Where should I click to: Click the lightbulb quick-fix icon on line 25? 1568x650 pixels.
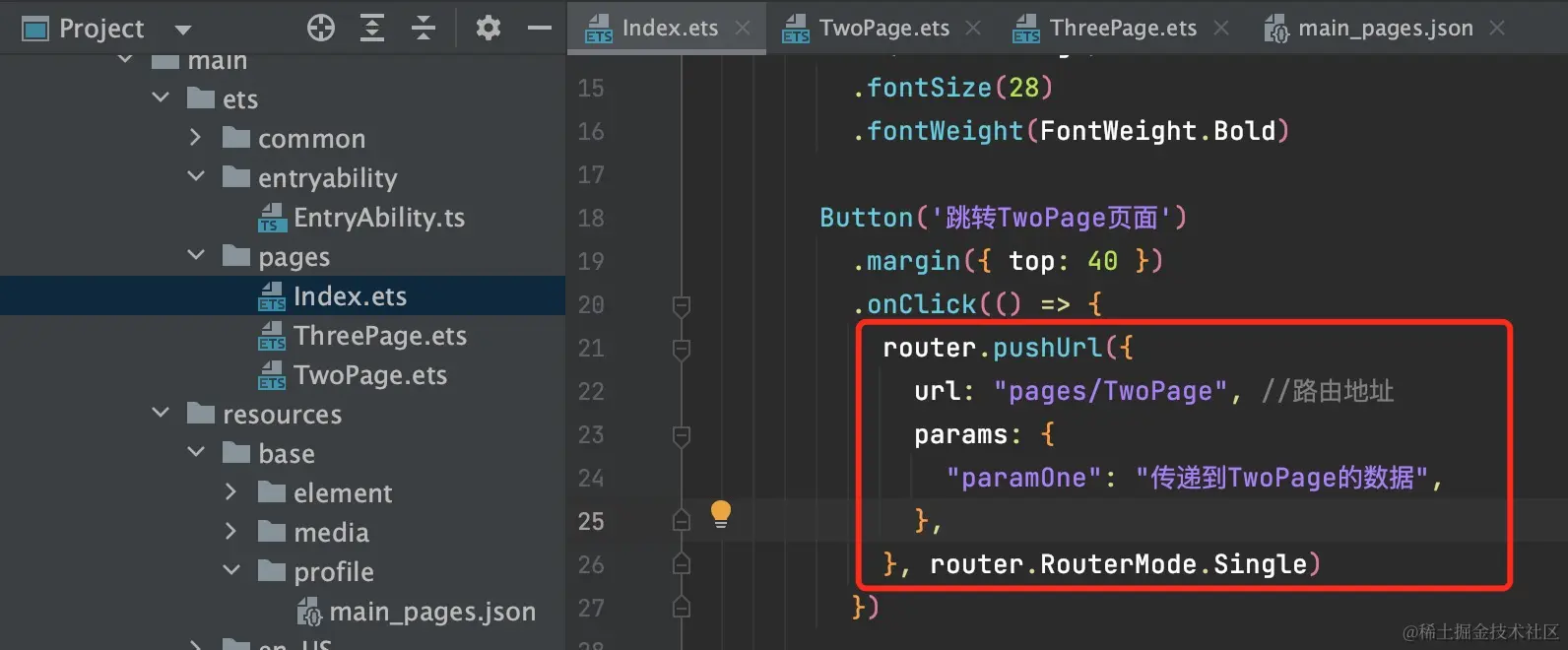coord(721,514)
